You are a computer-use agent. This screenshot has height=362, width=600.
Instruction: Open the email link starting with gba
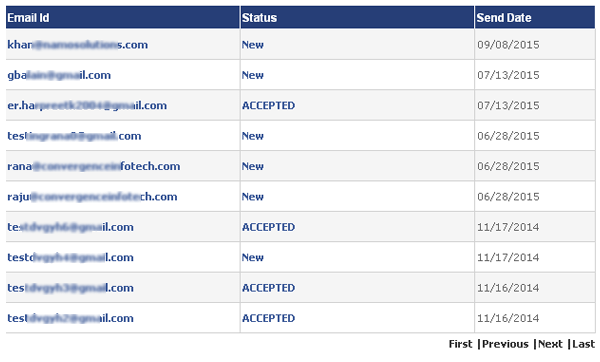59,75
